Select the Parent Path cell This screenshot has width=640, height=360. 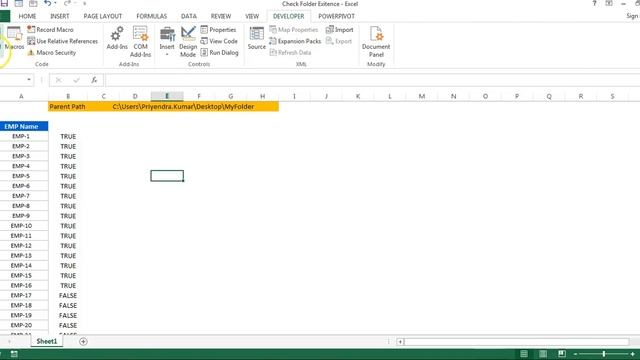click(x=68, y=107)
